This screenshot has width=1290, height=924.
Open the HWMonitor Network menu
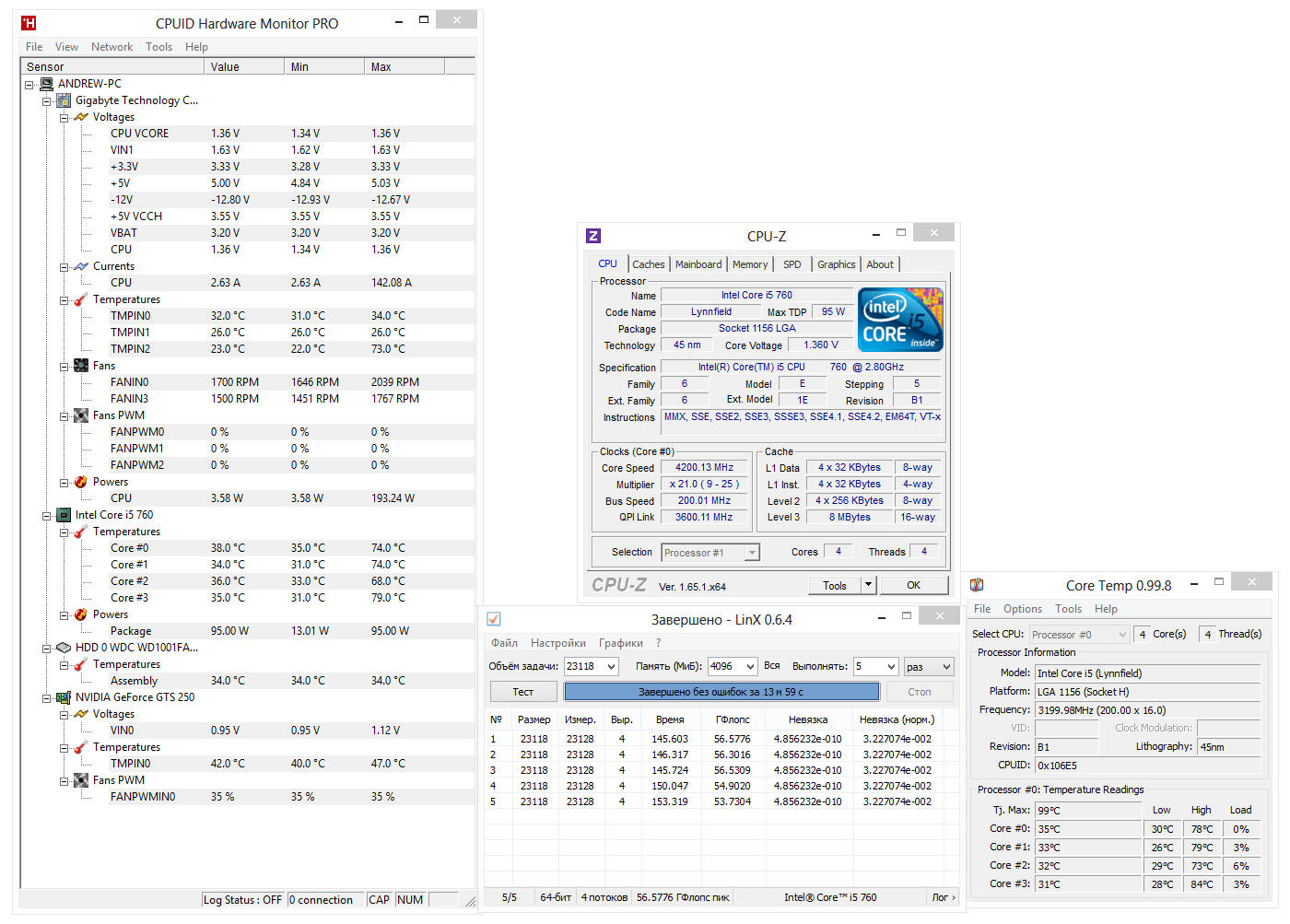tap(111, 47)
